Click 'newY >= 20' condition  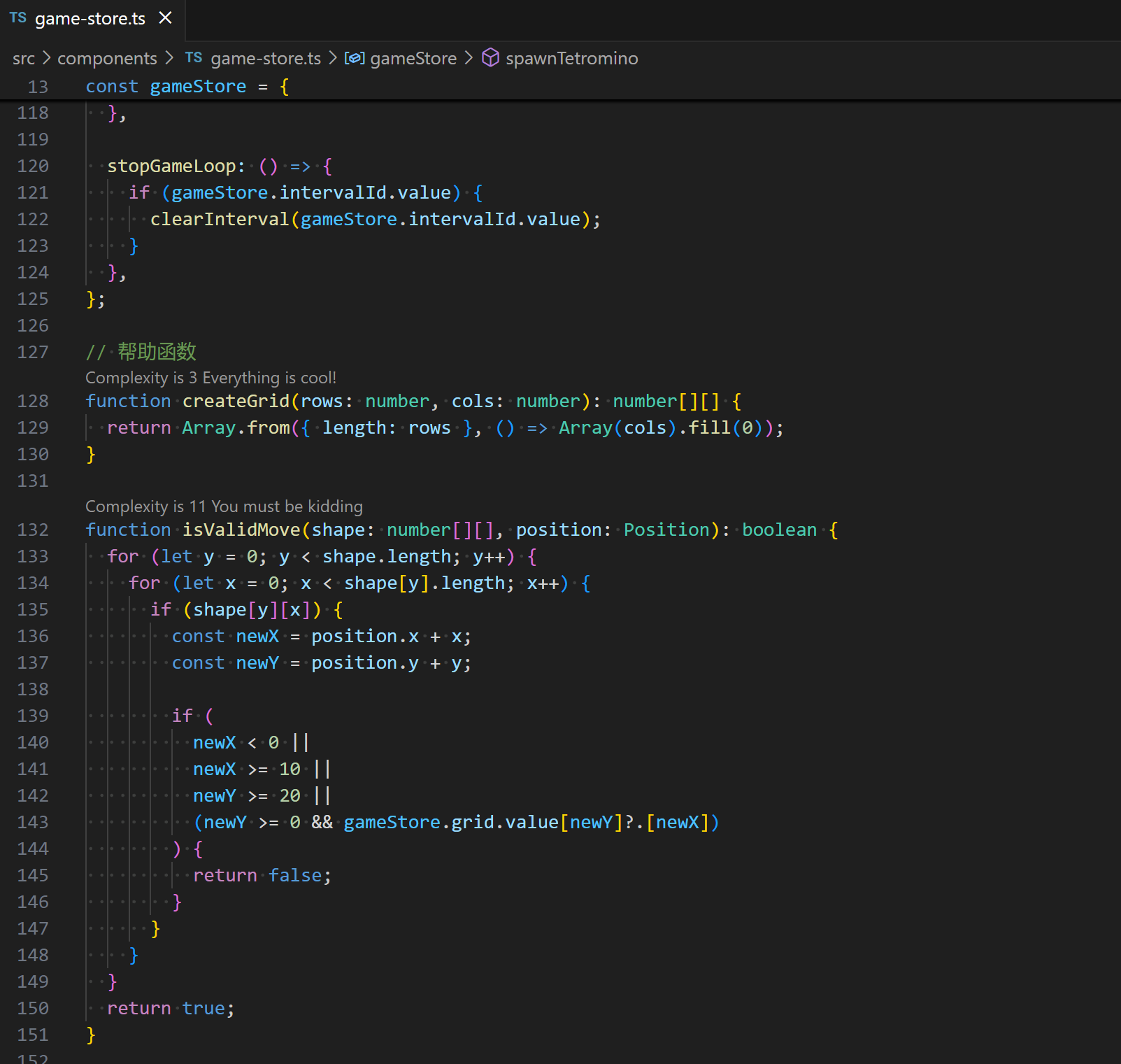pos(247,796)
